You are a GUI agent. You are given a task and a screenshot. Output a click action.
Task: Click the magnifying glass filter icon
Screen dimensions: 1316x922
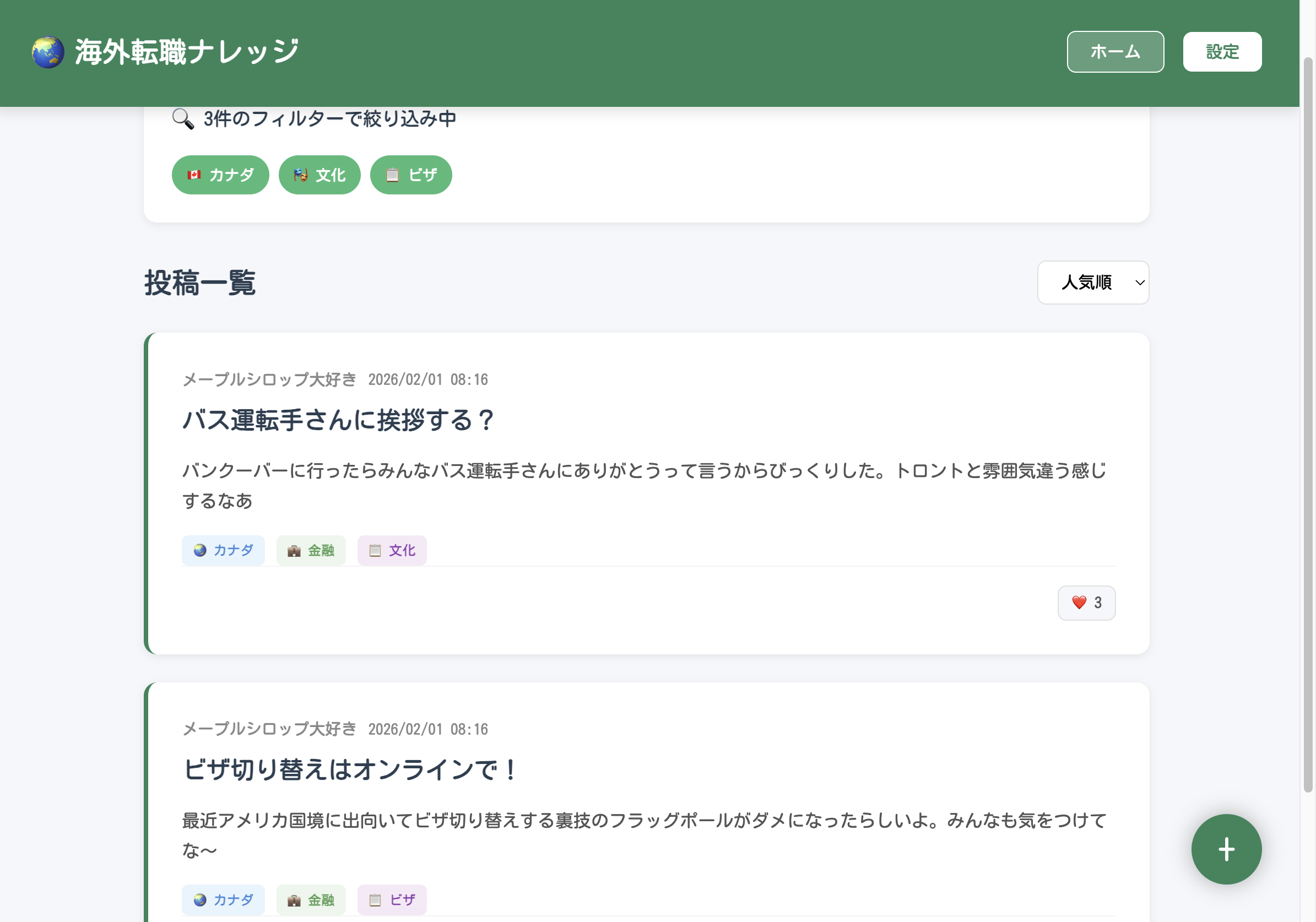[x=183, y=118]
